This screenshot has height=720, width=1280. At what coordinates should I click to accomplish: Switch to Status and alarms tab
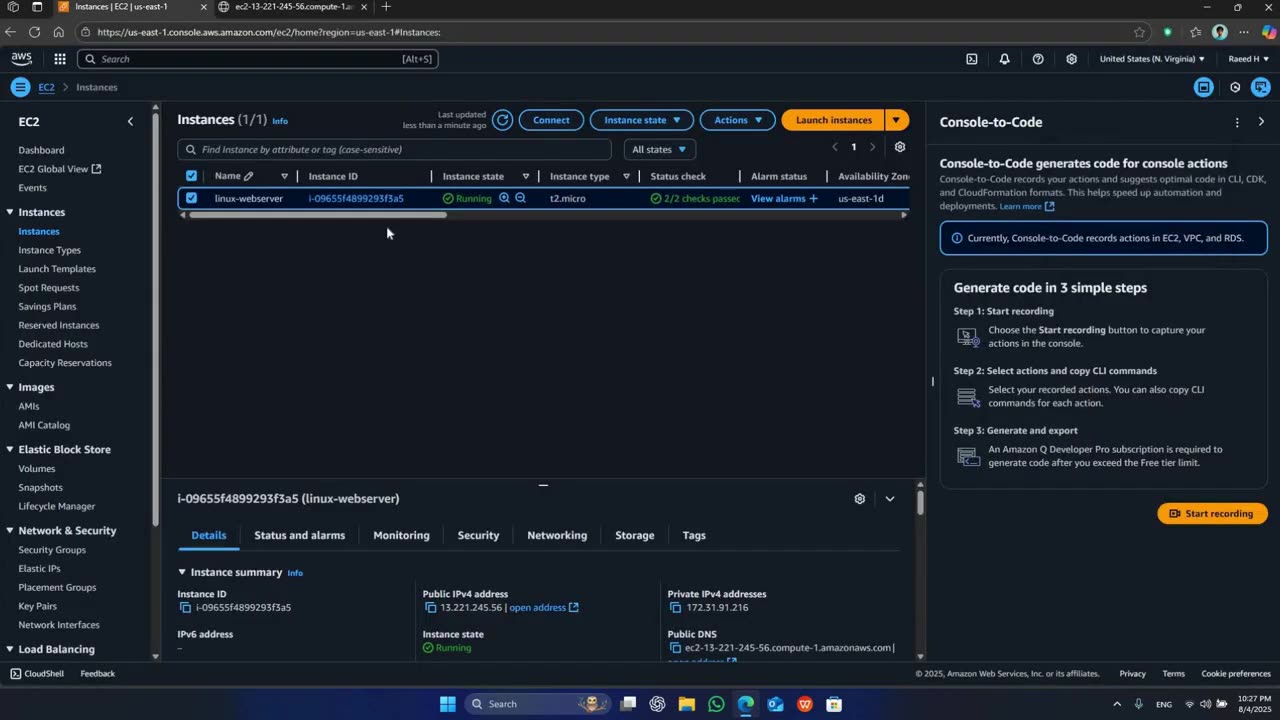299,536
